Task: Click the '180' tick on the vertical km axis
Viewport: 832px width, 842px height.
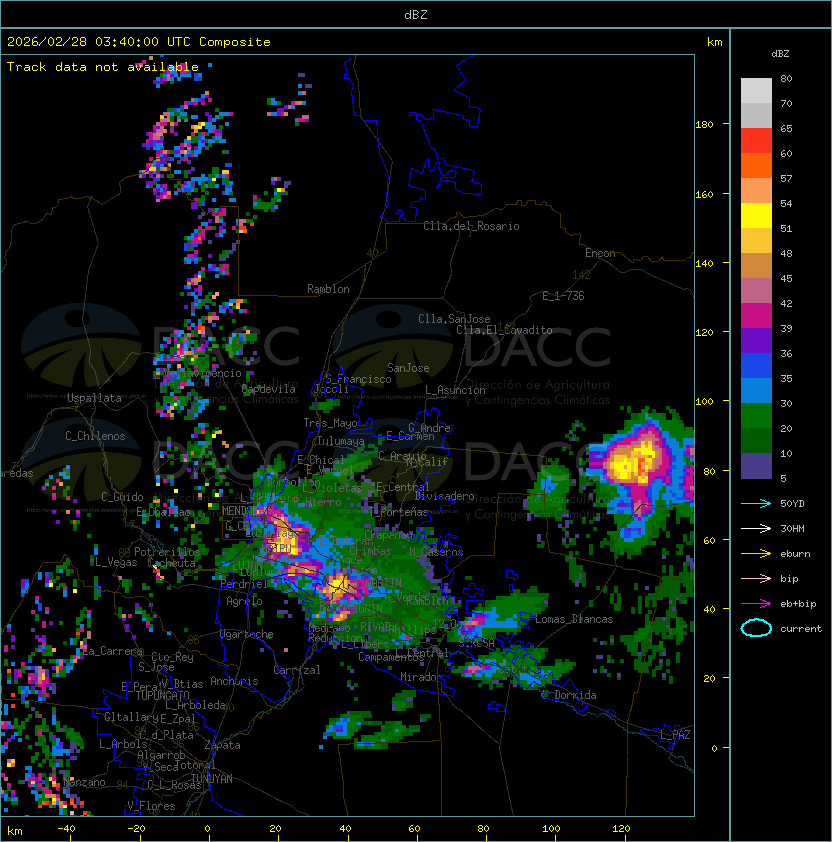Action: [x=704, y=125]
